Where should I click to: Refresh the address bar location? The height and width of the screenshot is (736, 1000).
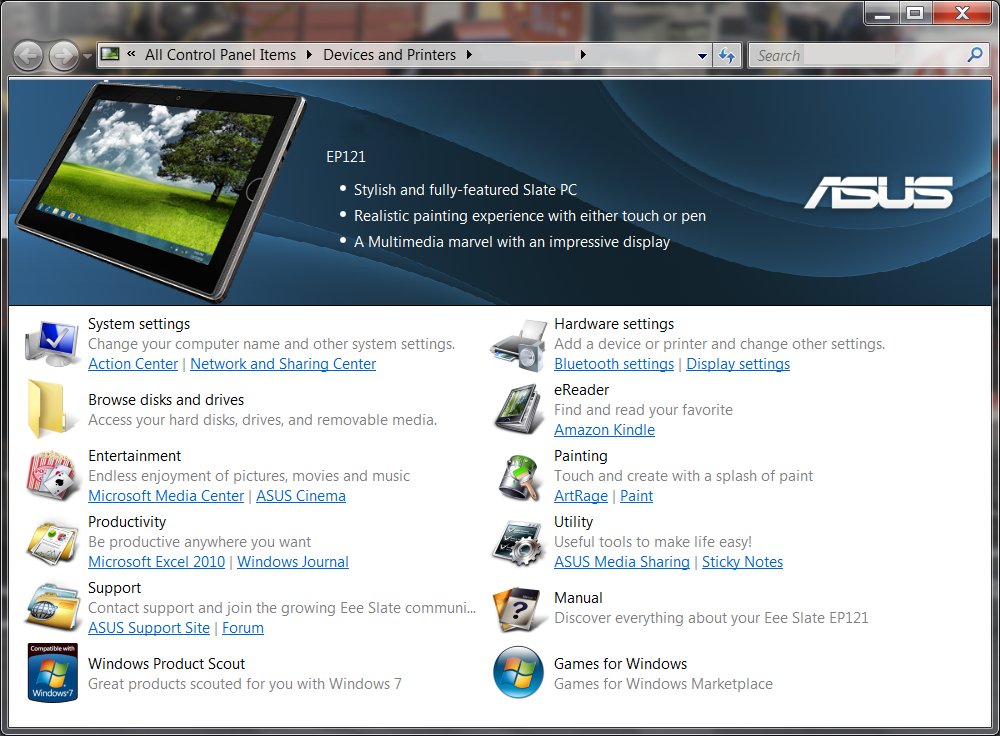(x=726, y=55)
